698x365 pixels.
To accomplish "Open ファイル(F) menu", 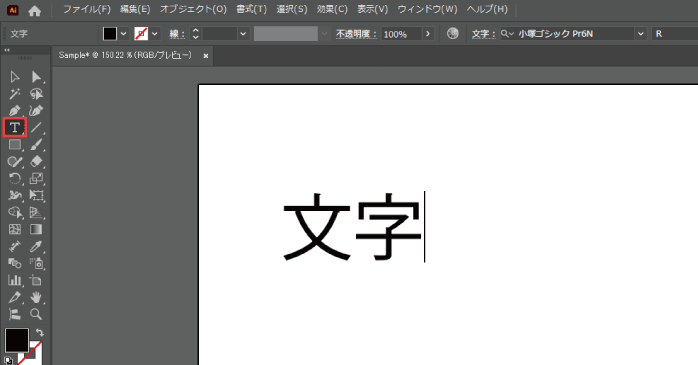I will (87, 9).
